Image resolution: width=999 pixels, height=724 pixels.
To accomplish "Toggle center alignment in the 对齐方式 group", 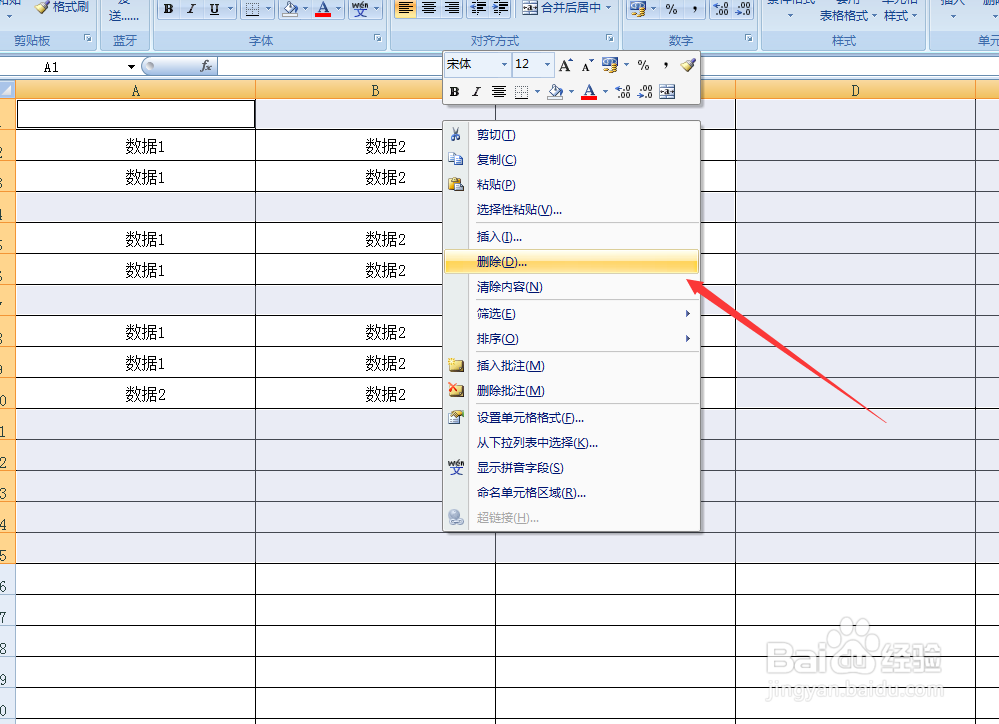I will [427, 9].
